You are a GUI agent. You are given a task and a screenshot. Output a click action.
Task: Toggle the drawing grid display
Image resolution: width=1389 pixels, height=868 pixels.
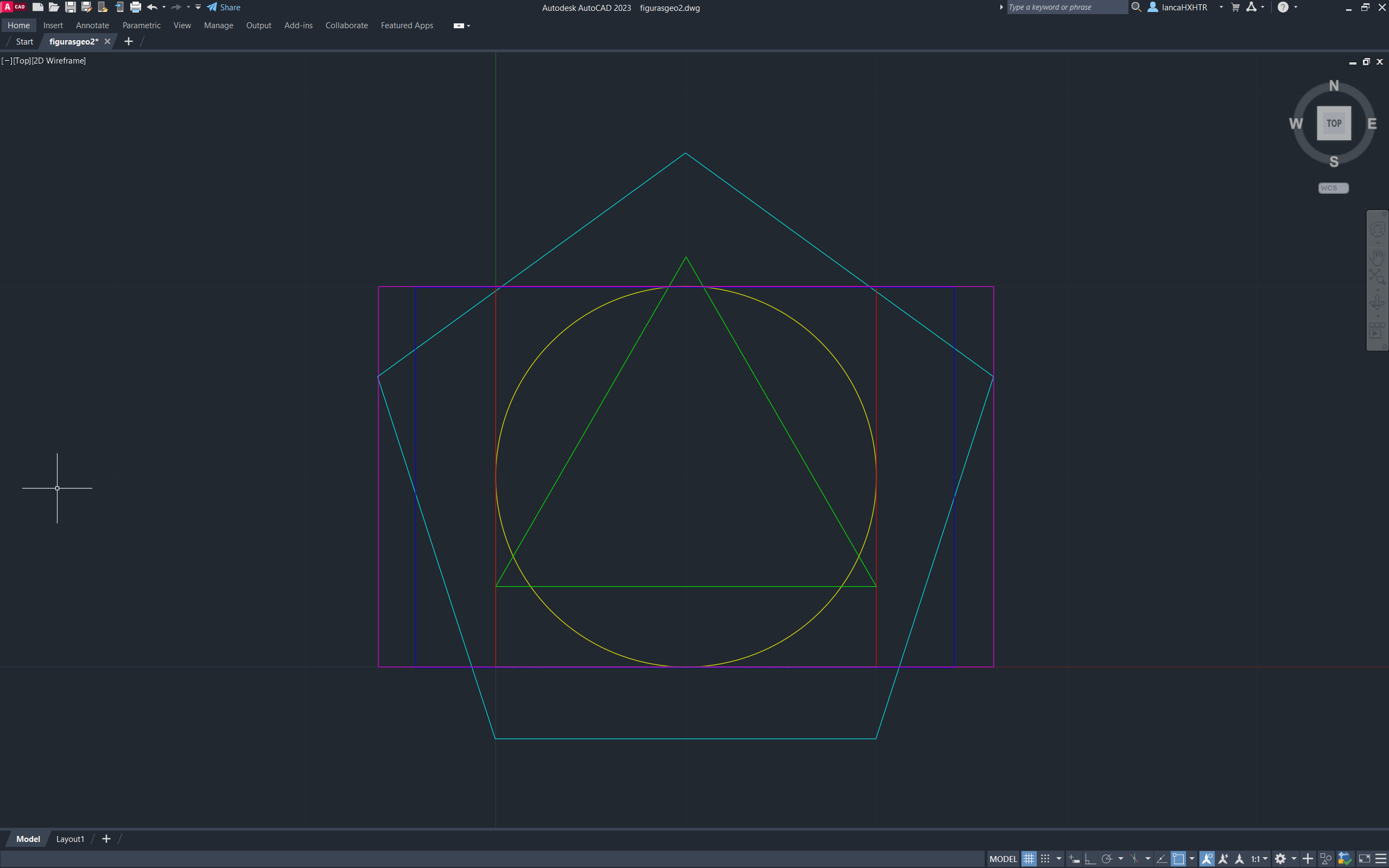click(x=1029, y=859)
